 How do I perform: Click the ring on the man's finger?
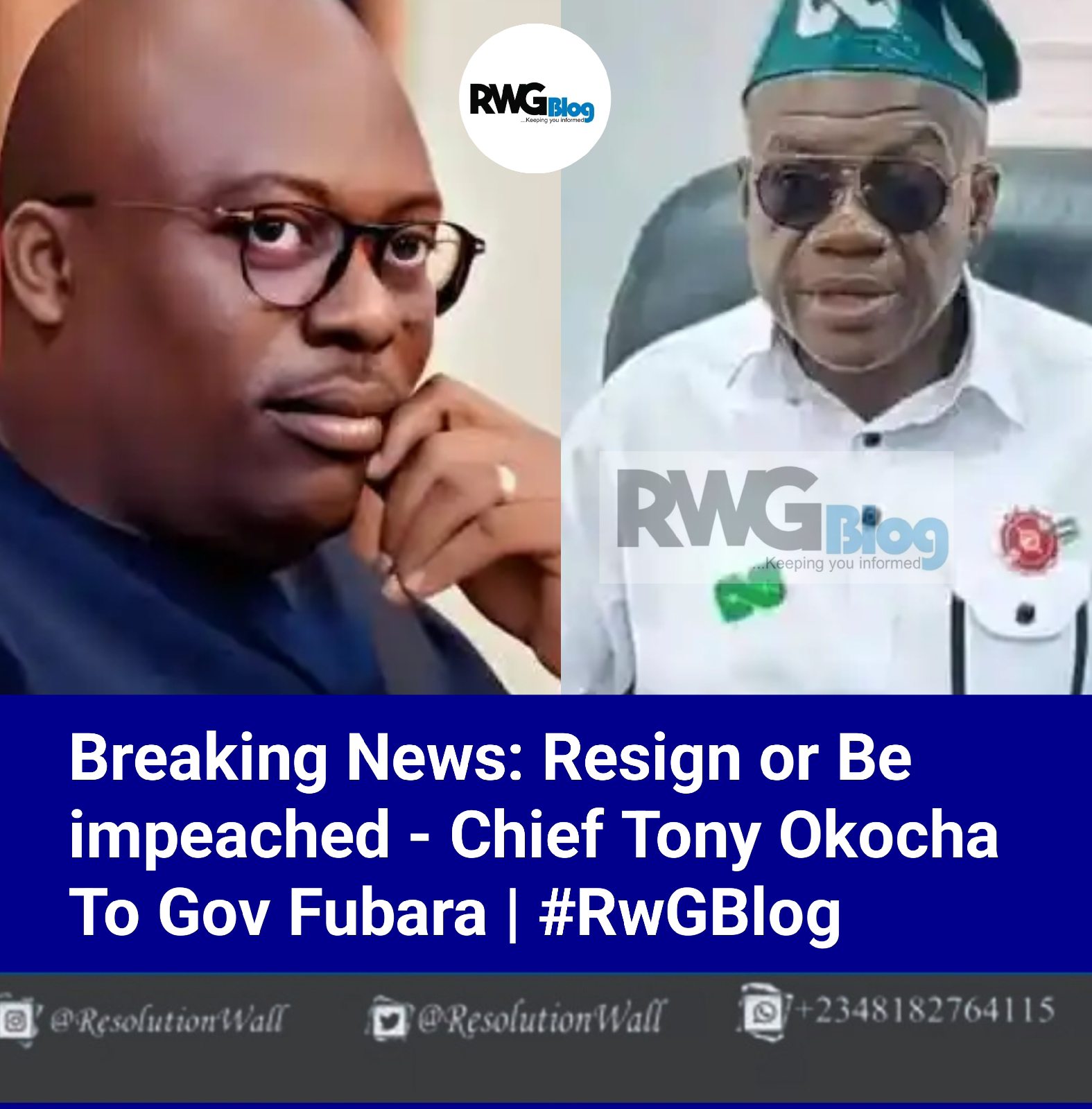tap(508, 482)
